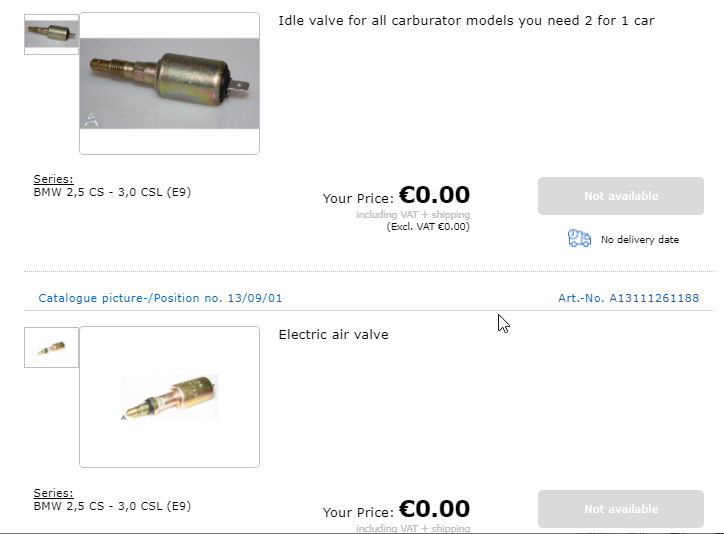Viewport: 724px width, 534px height.
Task: Open the 'Catalogue picture-/Position no. 13/09/01' link
Action: pyautogui.click(x=160, y=298)
